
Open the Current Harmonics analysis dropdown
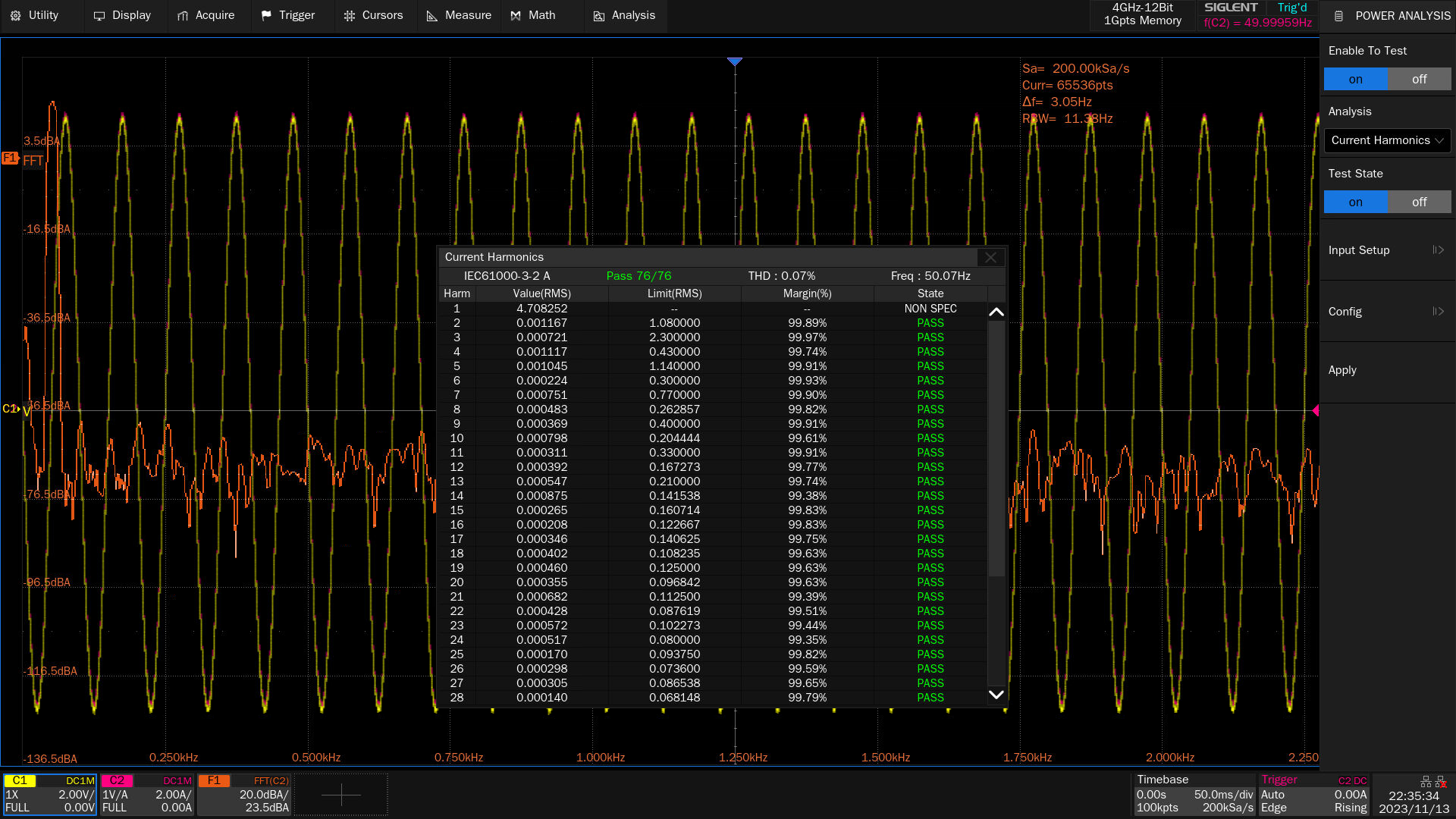[1387, 140]
